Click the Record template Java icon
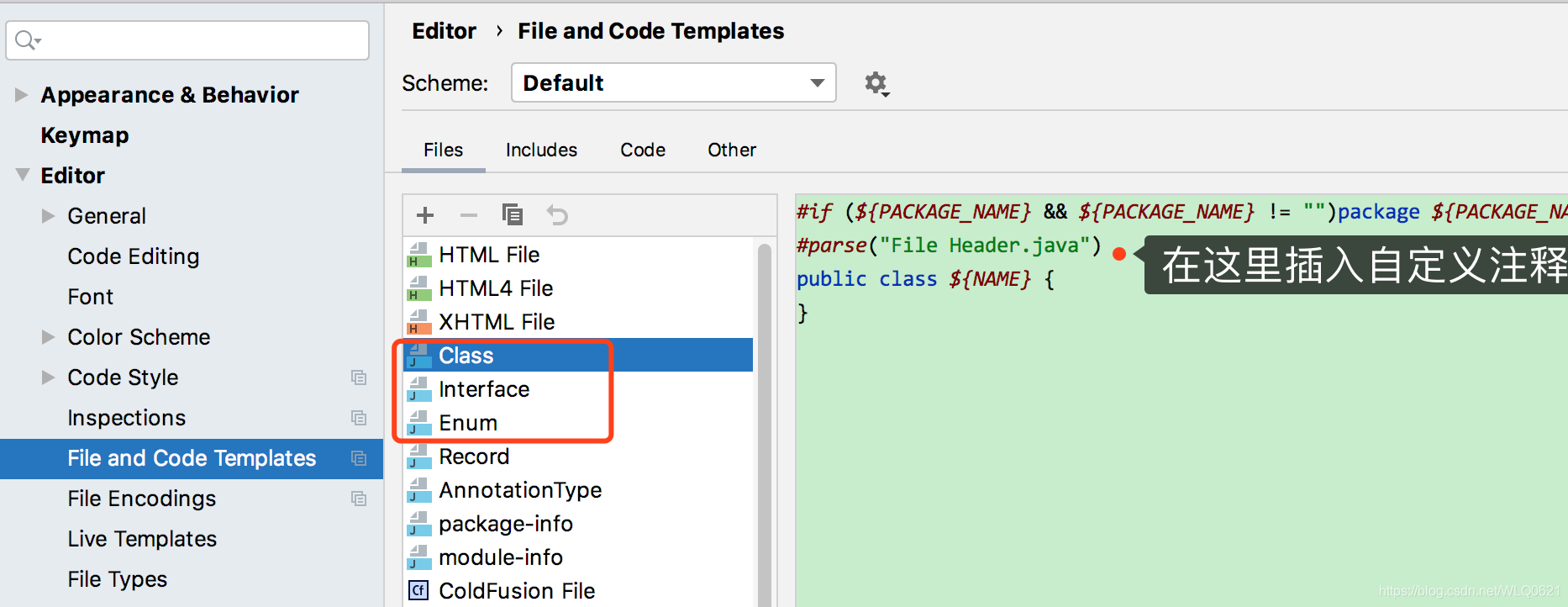This screenshot has height=607, width=1568. (x=418, y=457)
